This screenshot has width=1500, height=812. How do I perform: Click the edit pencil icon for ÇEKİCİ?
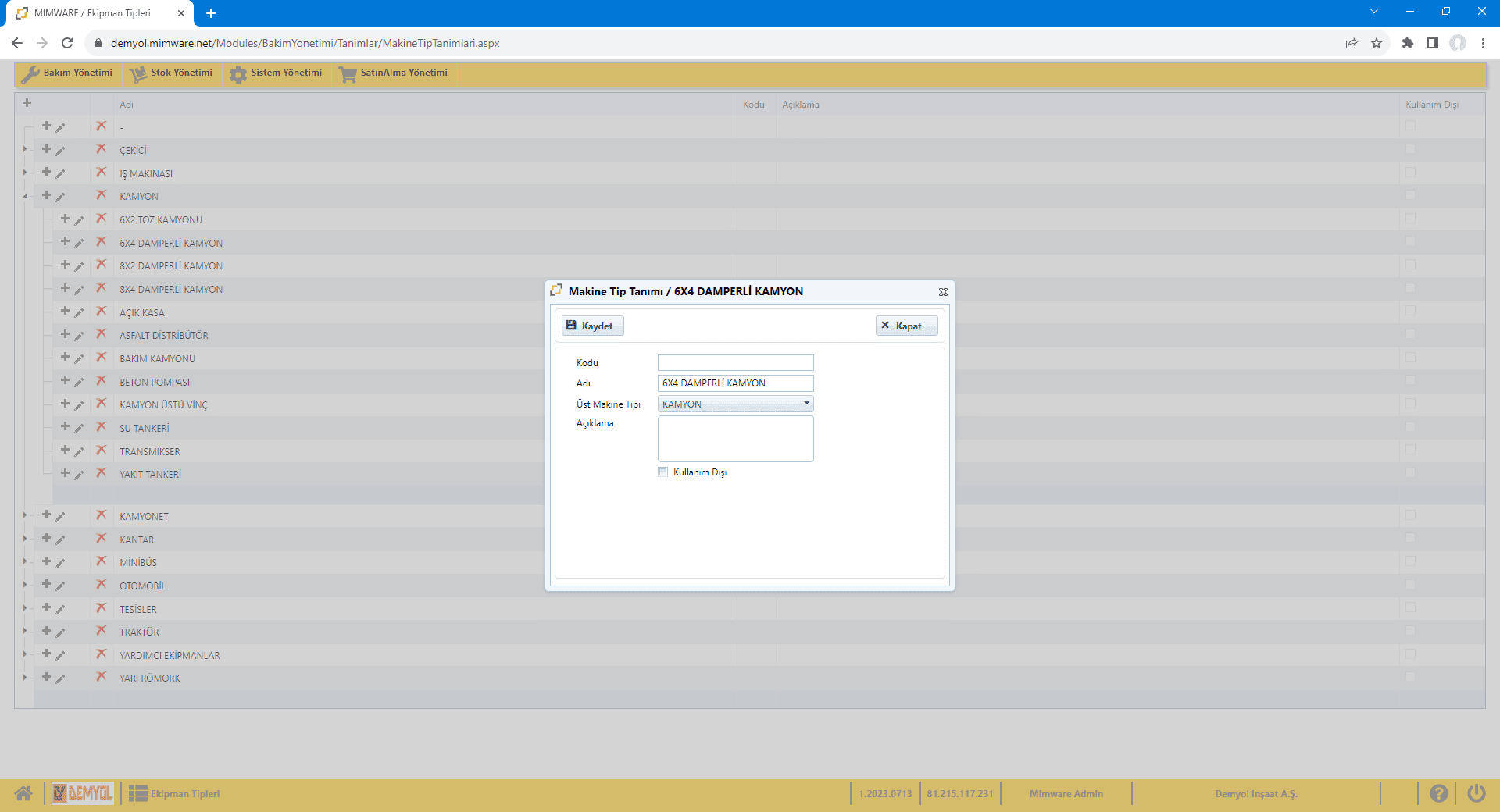pos(61,151)
